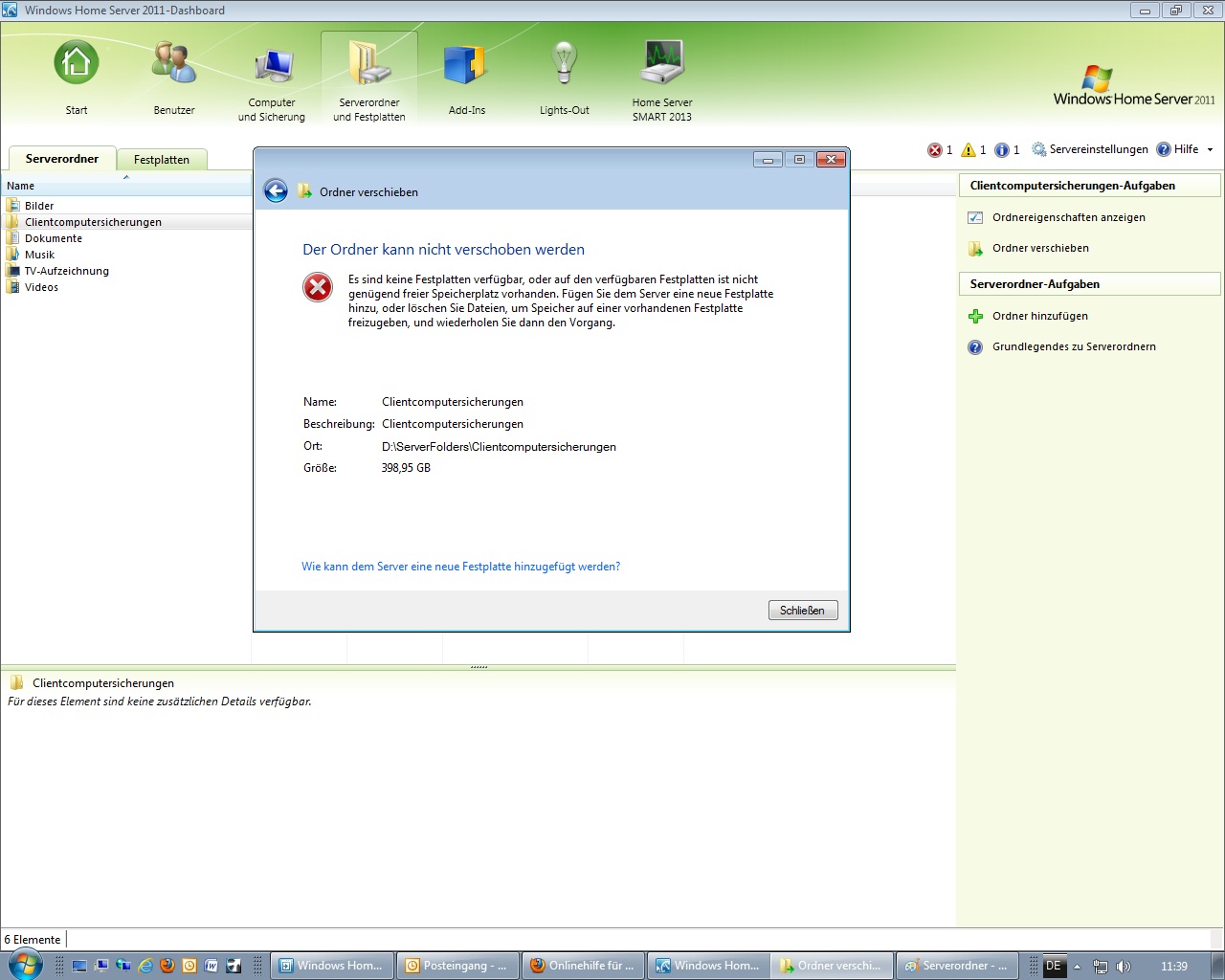Click the DE language indicator
The height and width of the screenshot is (980, 1225).
pos(1054,966)
